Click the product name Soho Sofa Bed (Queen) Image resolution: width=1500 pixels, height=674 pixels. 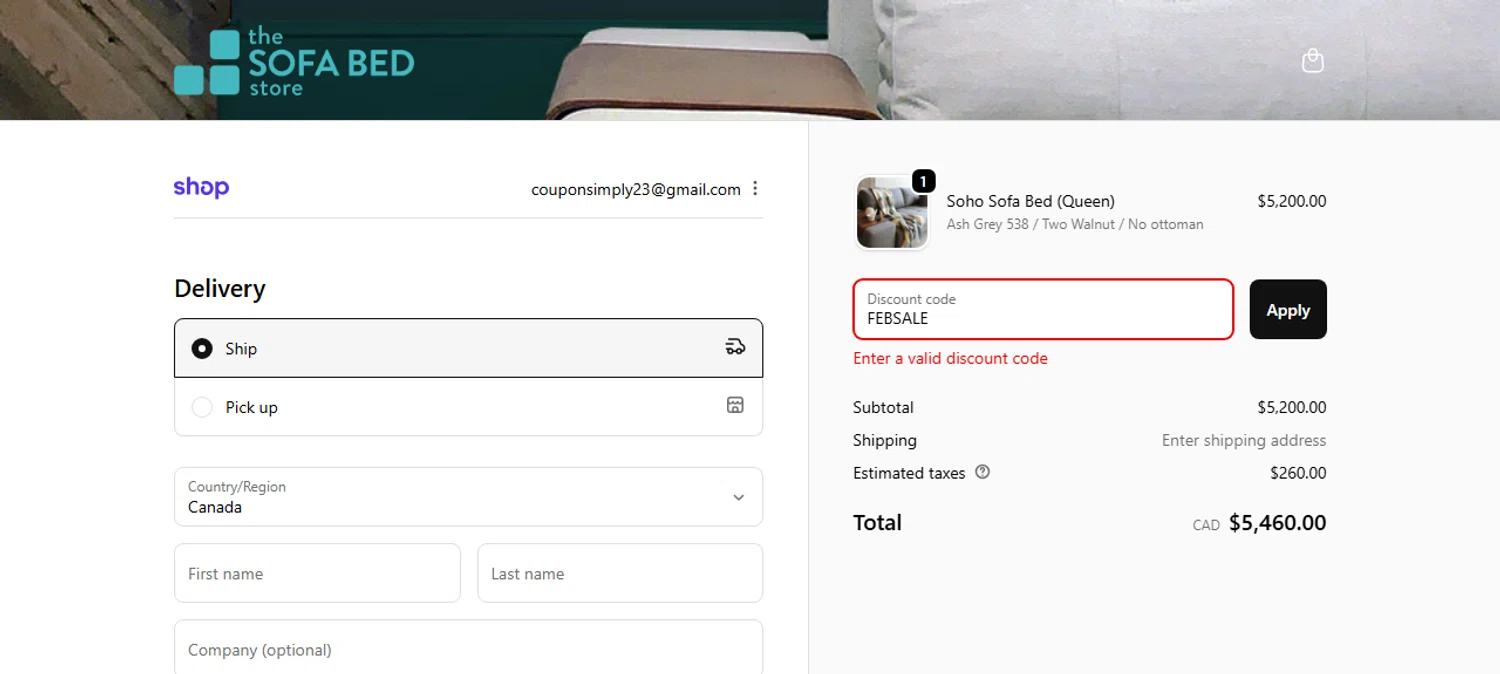pyautogui.click(x=1030, y=201)
